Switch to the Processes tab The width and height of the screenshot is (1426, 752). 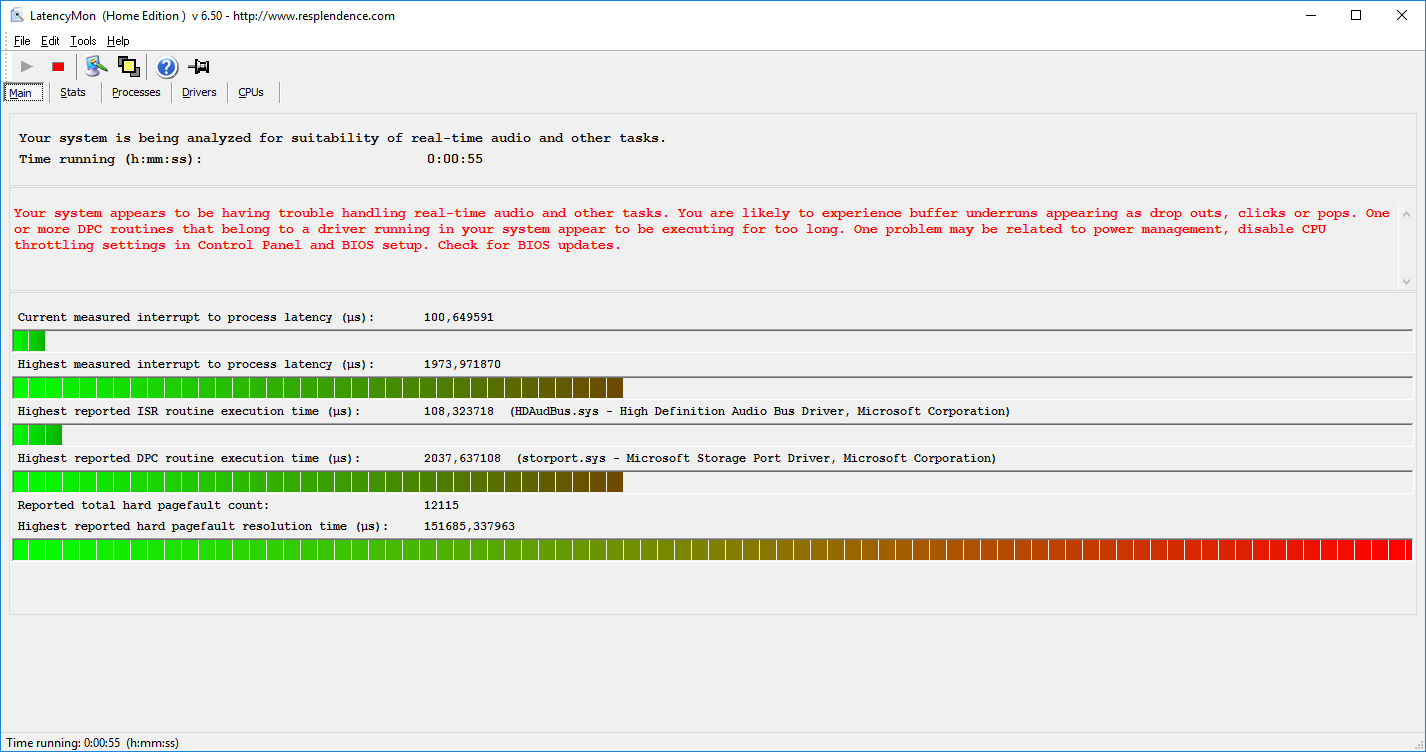pyautogui.click(x=136, y=92)
